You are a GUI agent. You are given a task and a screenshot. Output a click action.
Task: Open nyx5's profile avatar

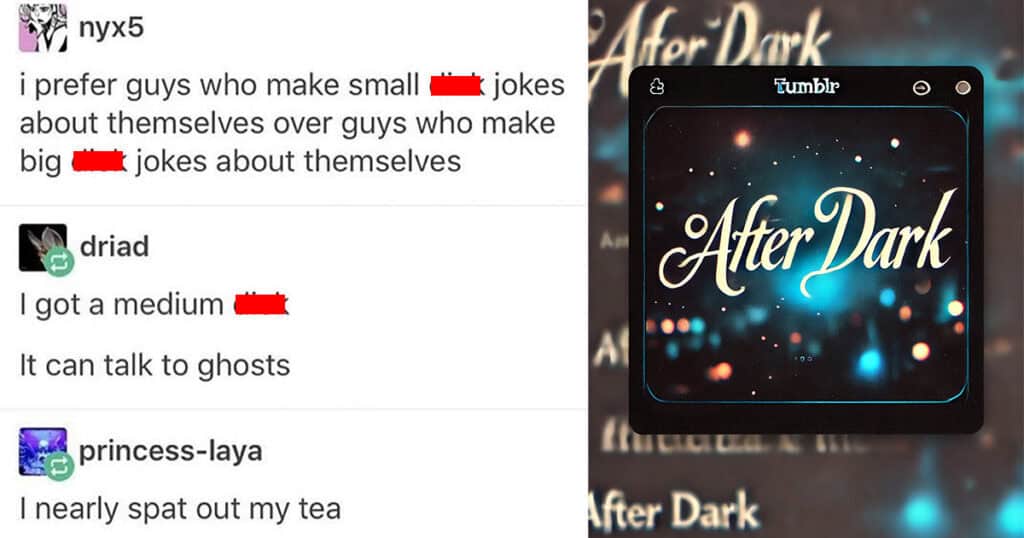pos(42,27)
